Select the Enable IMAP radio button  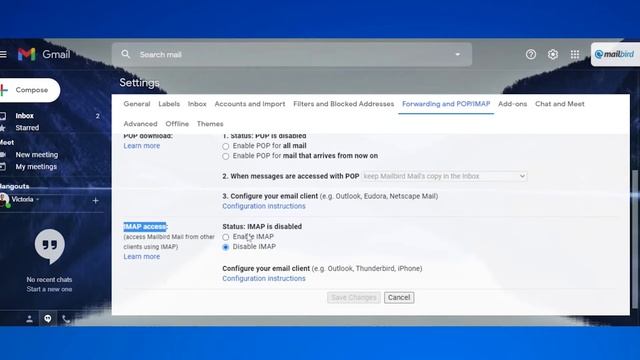click(x=226, y=237)
